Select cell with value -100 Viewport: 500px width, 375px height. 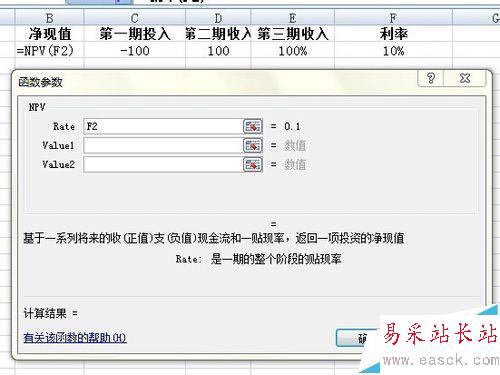[x=134, y=51]
